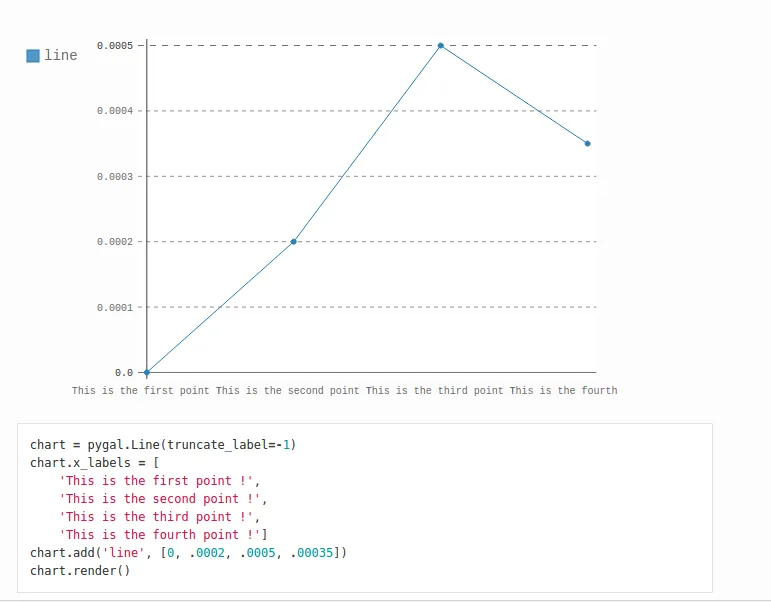
Task: Select the last data point near 0.00035
Action: [588, 144]
